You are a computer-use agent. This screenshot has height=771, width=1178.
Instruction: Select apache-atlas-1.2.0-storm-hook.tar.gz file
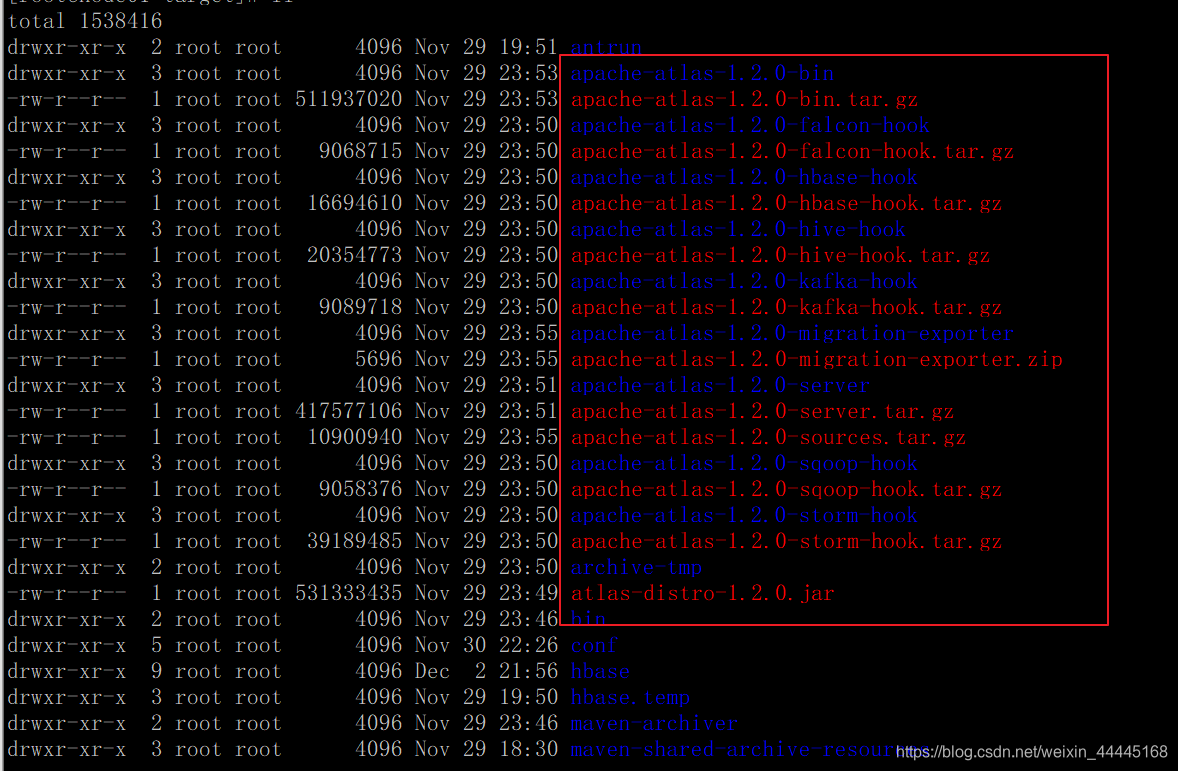(x=786, y=542)
